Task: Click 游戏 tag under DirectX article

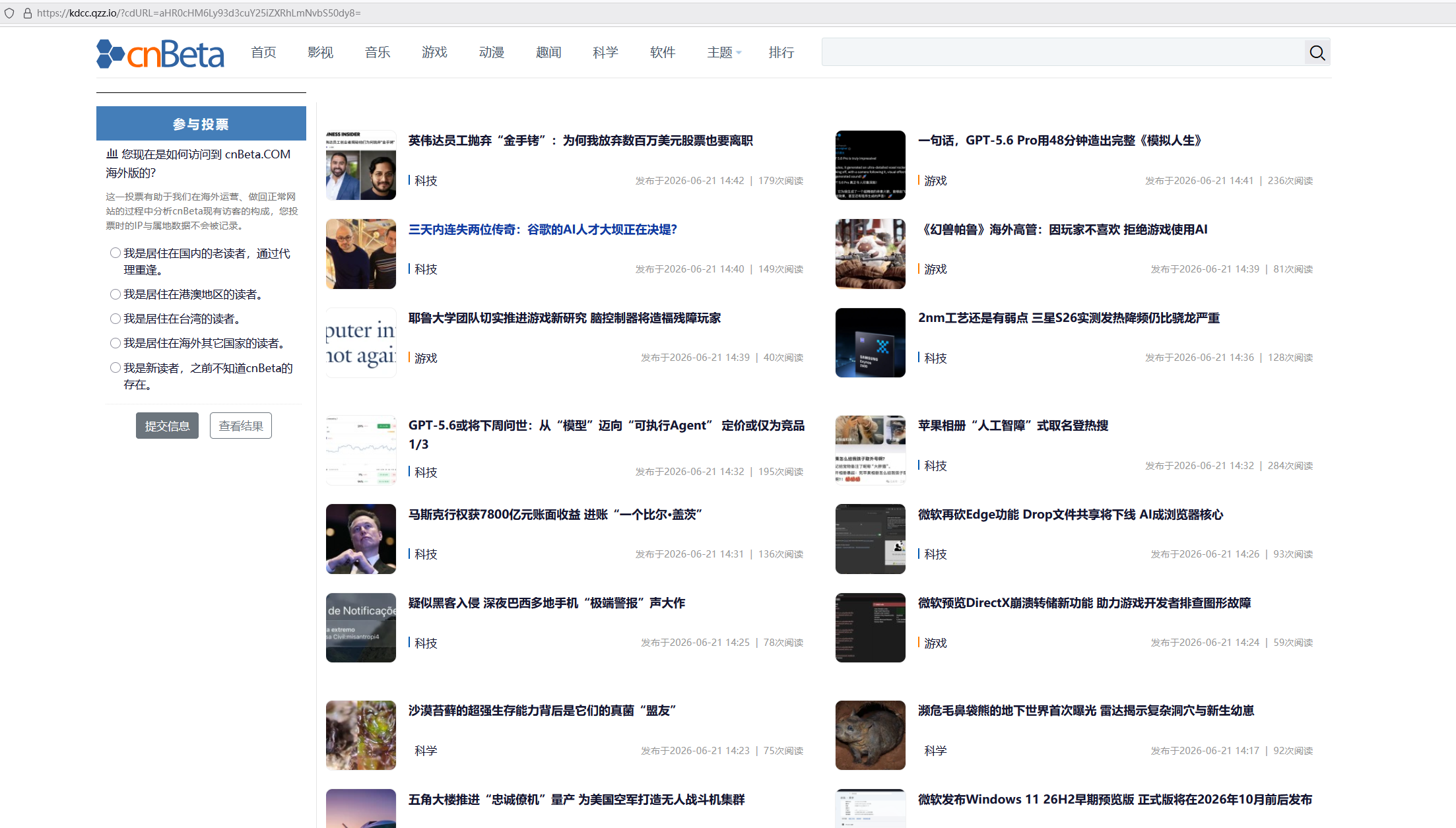Action: tap(935, 643)
